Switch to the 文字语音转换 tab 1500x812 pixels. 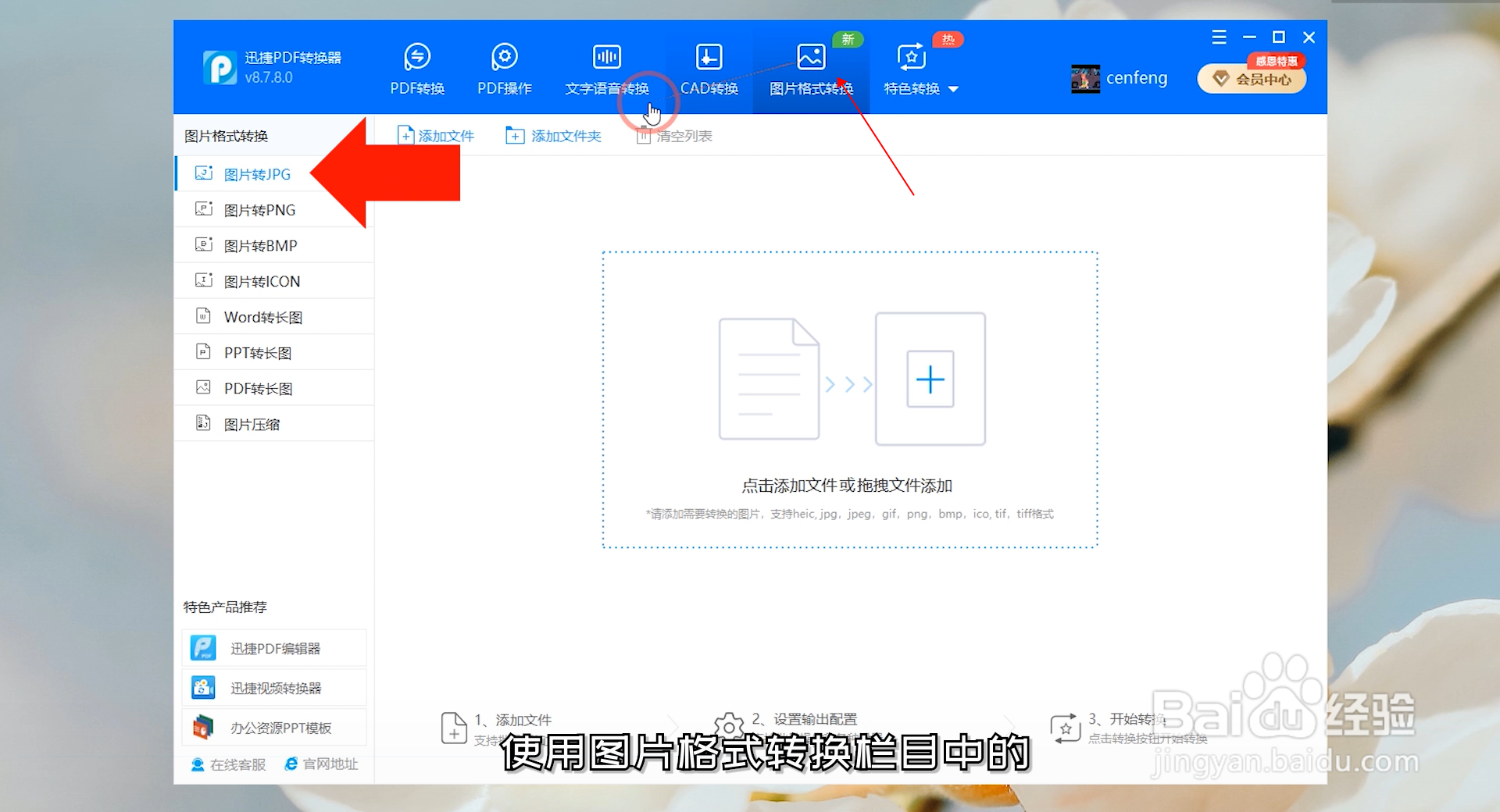(607, 69)
